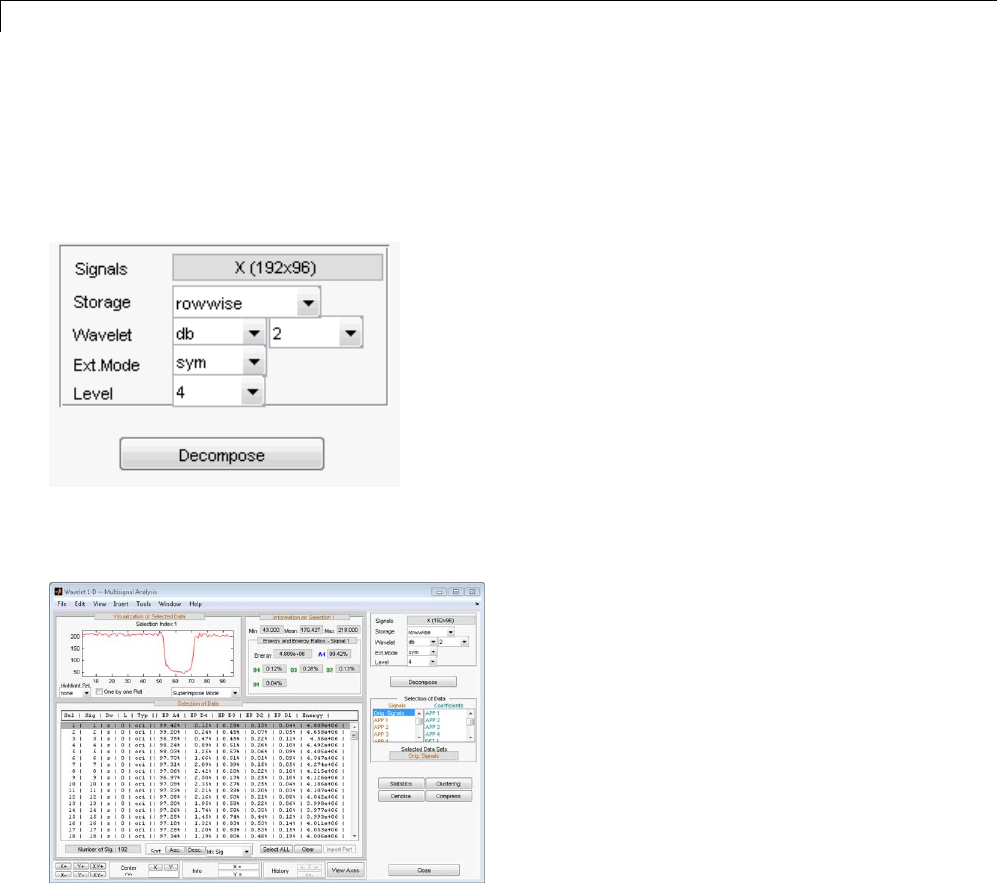The image size is (997, 883).
Task: Open the Tools menu
Action: 143,604
